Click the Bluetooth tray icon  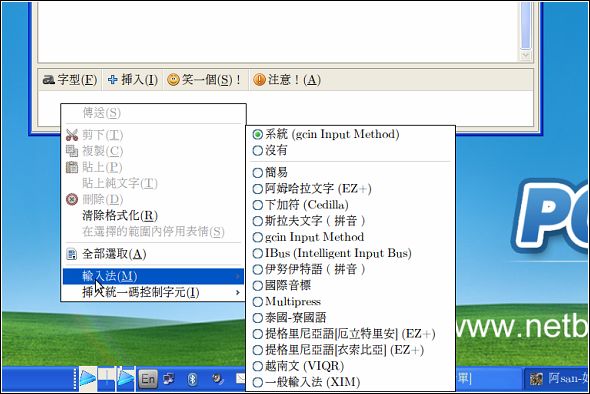[x=192, y=379]
